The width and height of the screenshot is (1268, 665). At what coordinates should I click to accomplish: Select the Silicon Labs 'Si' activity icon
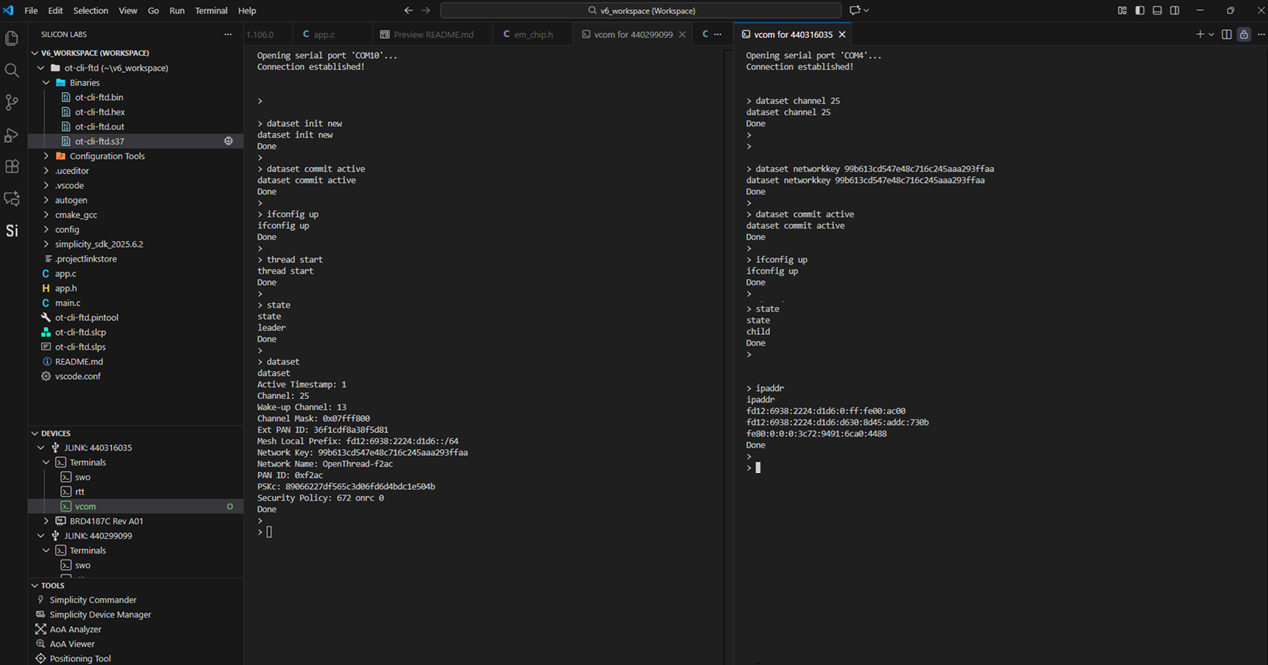point(12,231)
